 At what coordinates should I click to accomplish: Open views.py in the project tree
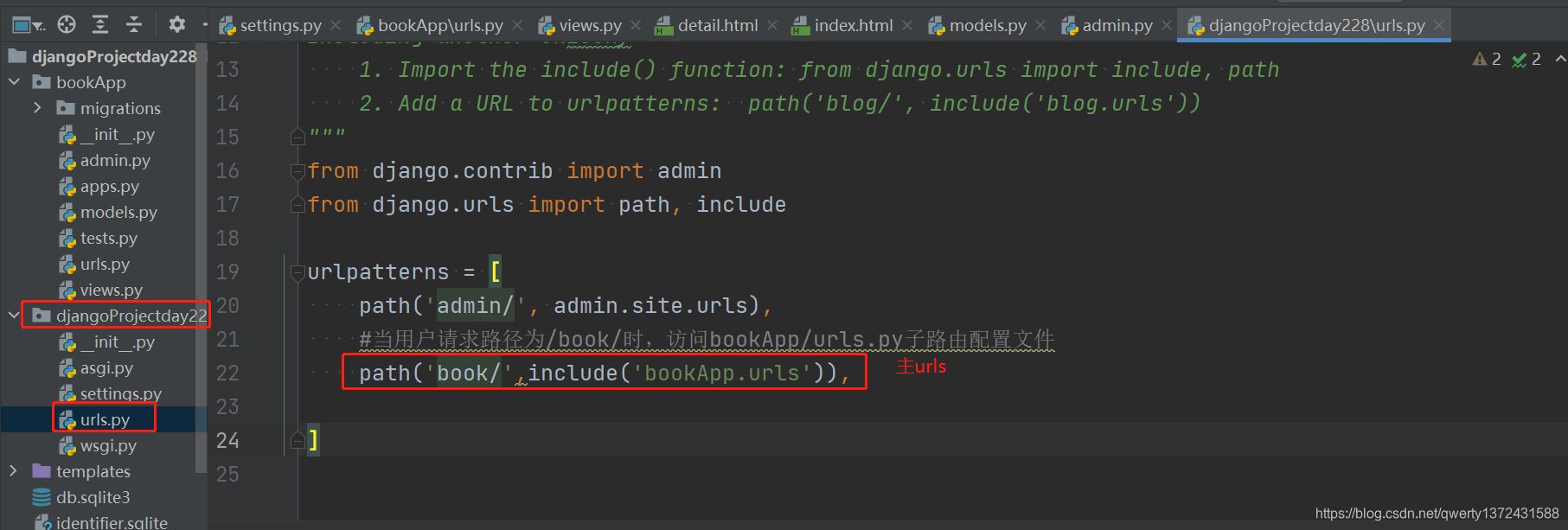point(112,290)
